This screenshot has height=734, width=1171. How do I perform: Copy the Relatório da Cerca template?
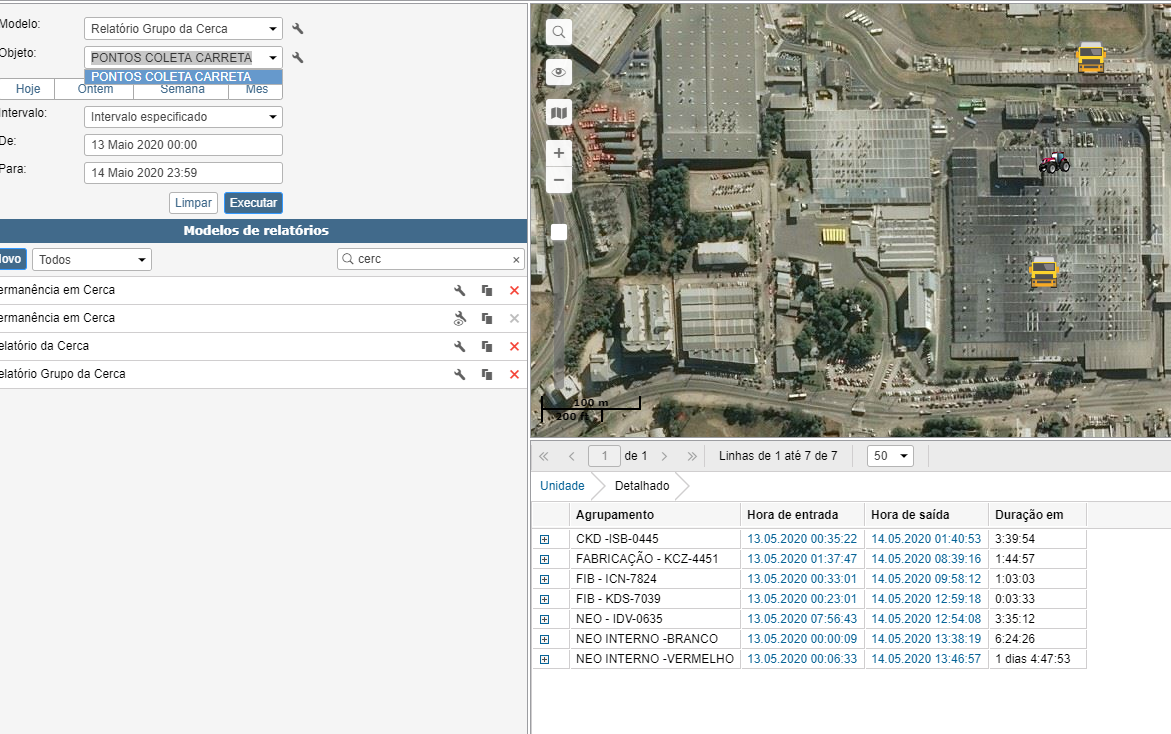click(x=487, y=346)
